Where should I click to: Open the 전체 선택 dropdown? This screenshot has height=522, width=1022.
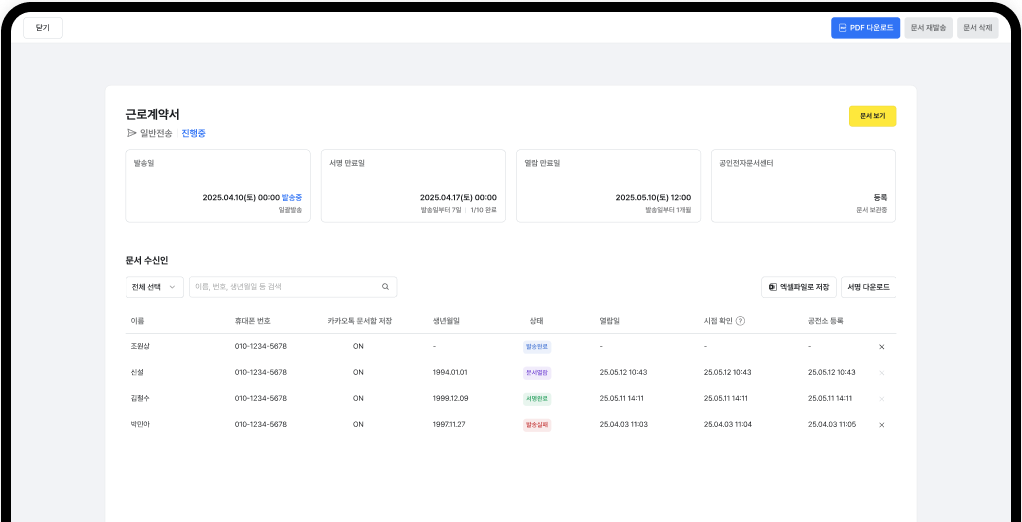[x=154, y=287]
